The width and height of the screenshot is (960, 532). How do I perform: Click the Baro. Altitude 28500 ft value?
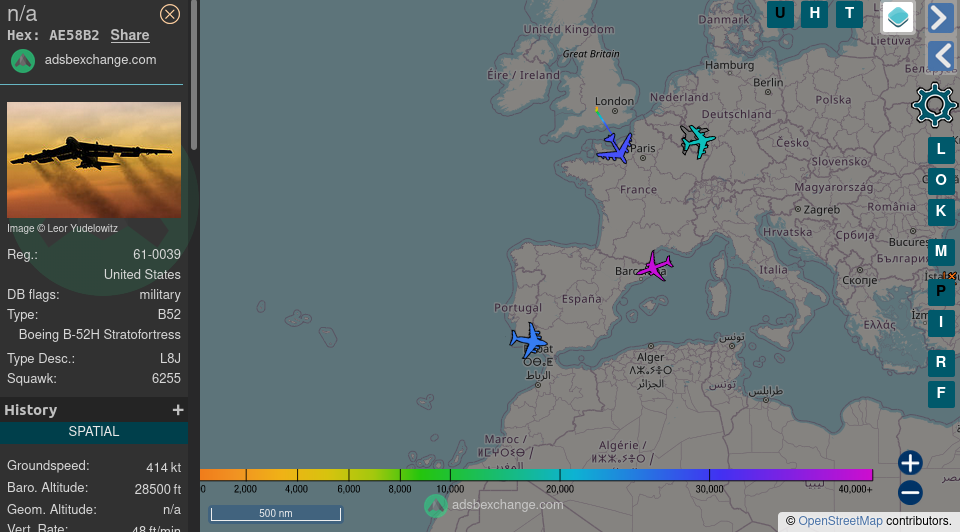[x=157, y=489]
